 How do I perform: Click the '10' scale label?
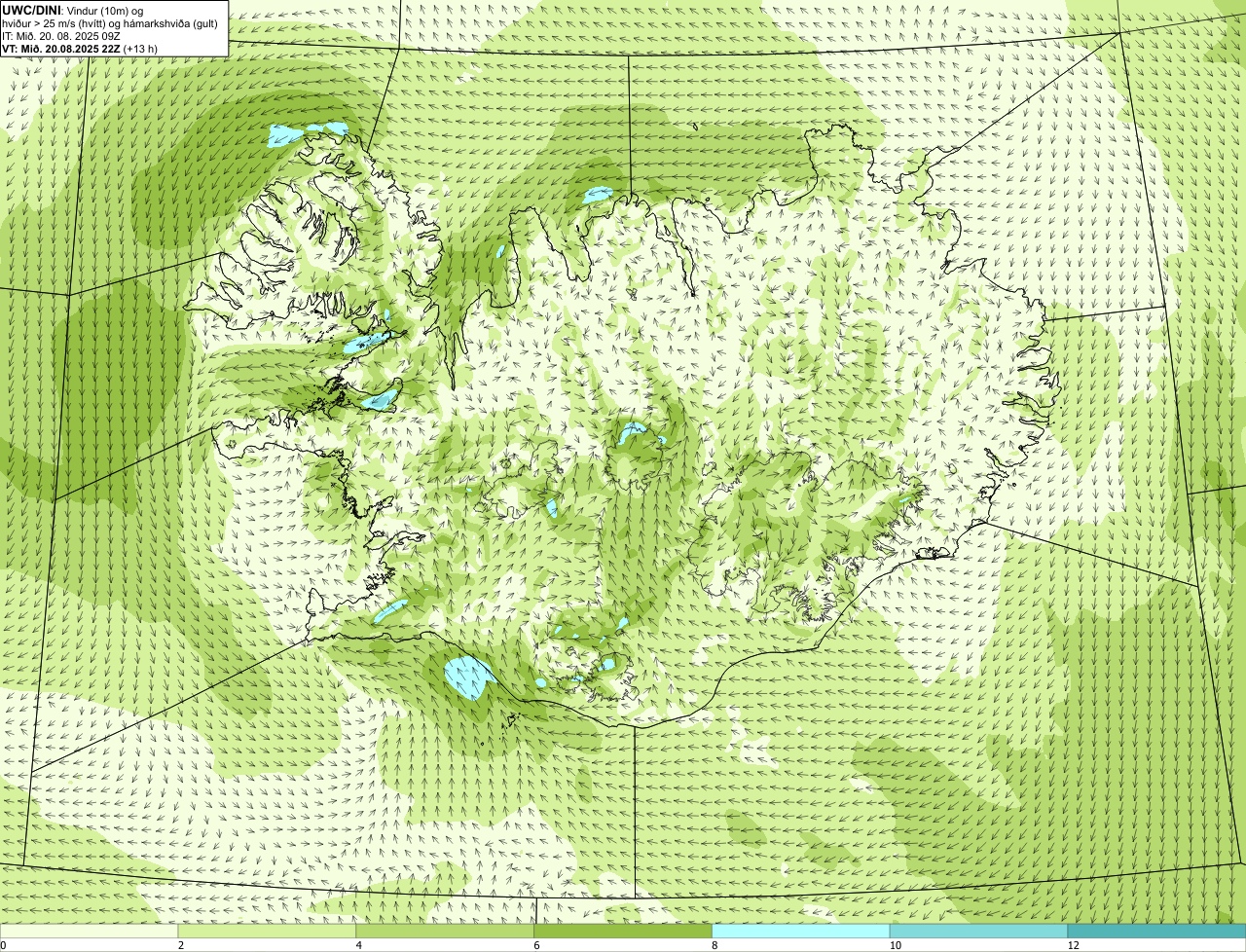pyautogui.click(x=894, y=945)
